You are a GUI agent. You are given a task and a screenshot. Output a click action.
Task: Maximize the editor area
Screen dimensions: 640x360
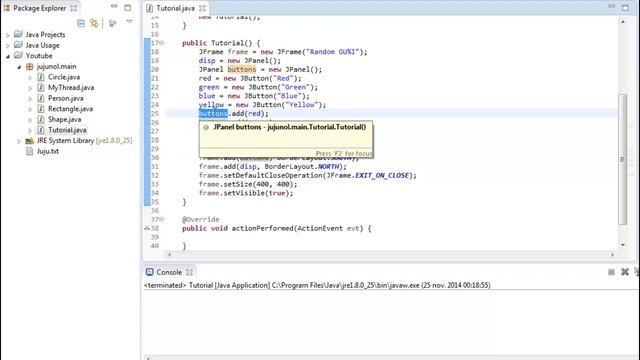pyautogui.click(x=625, y=7)
